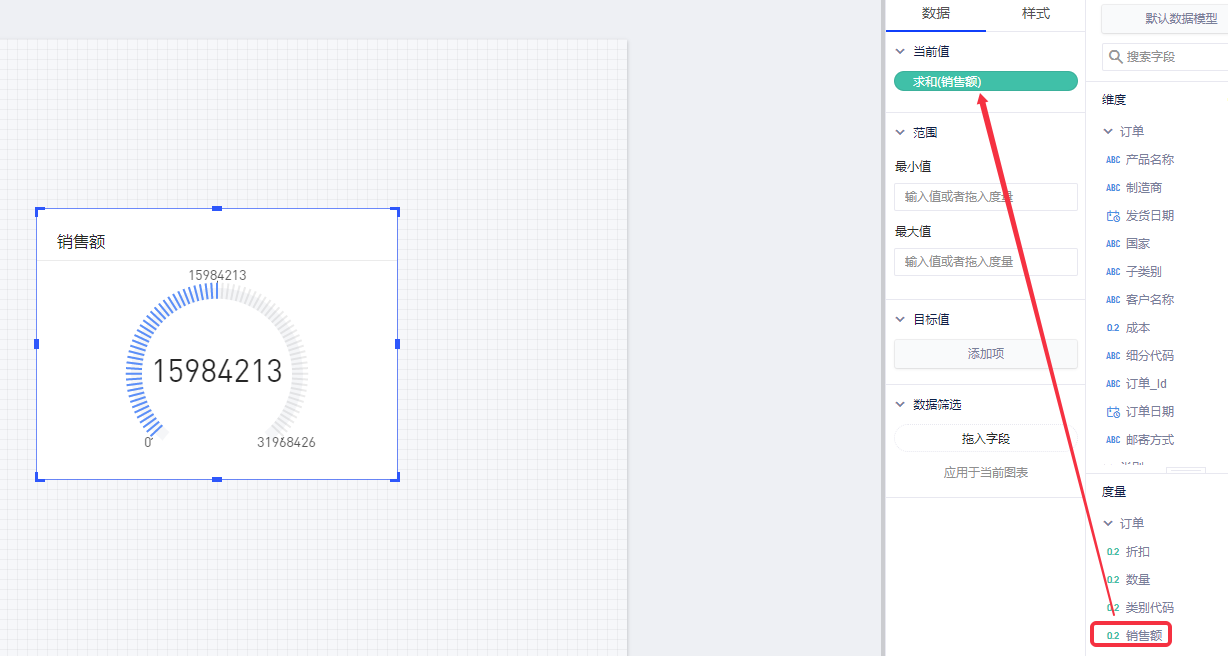The height and width of the screenshot is (656, 1228).
Task: Select the 国家 dimension field
Action: tap(1137, 244)
